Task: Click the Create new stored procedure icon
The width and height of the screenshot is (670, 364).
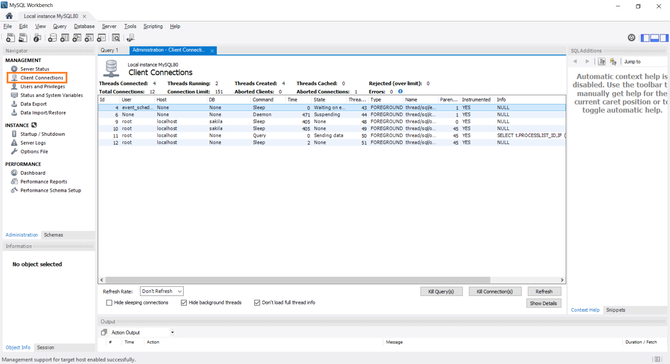Action: coord(89,38)
